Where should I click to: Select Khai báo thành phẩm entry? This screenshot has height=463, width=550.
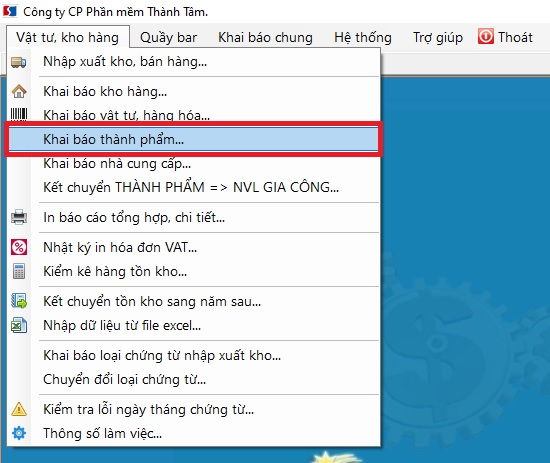(194, 139)
